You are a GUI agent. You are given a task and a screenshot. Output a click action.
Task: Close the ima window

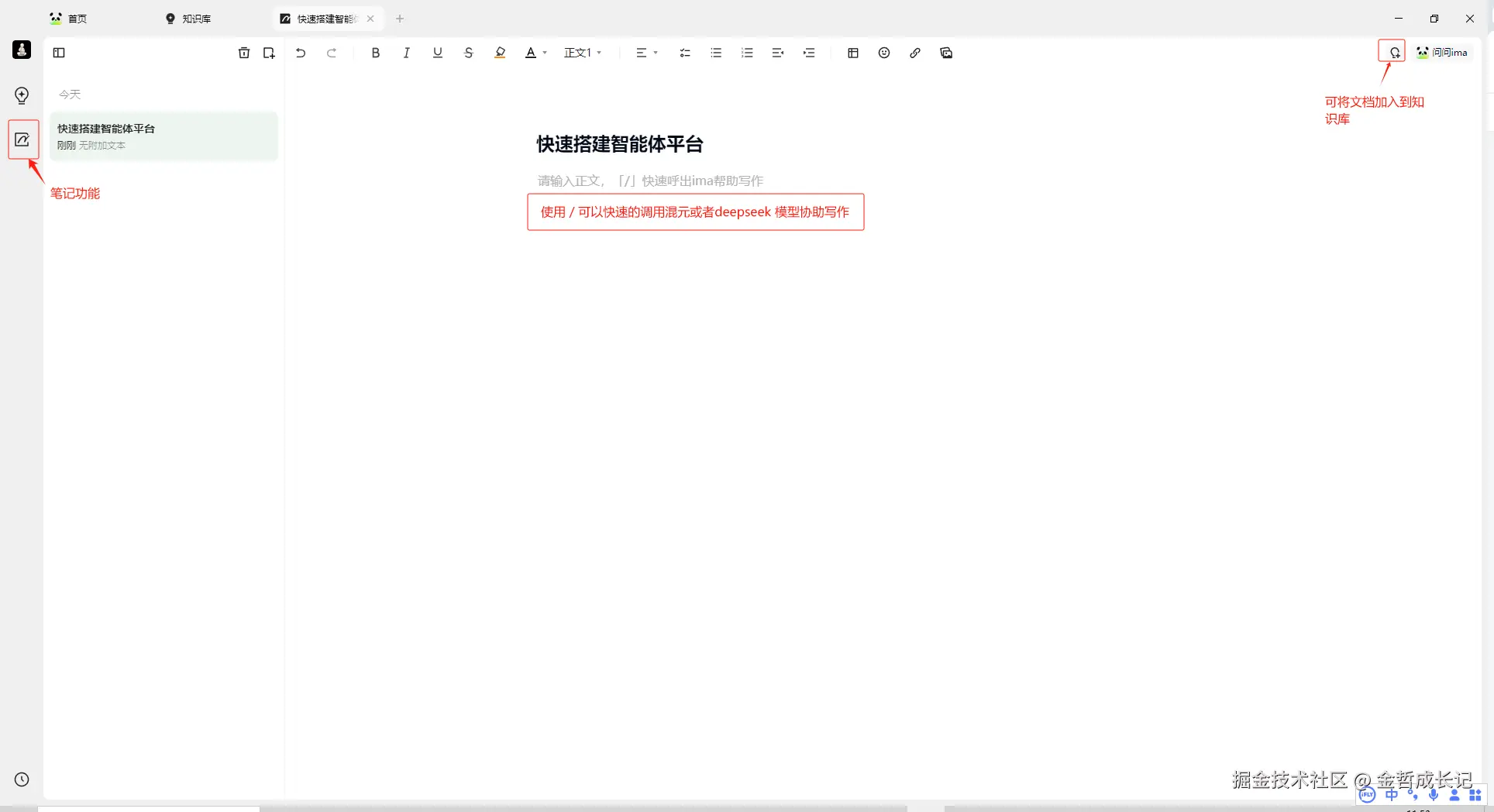(1470, 19)
